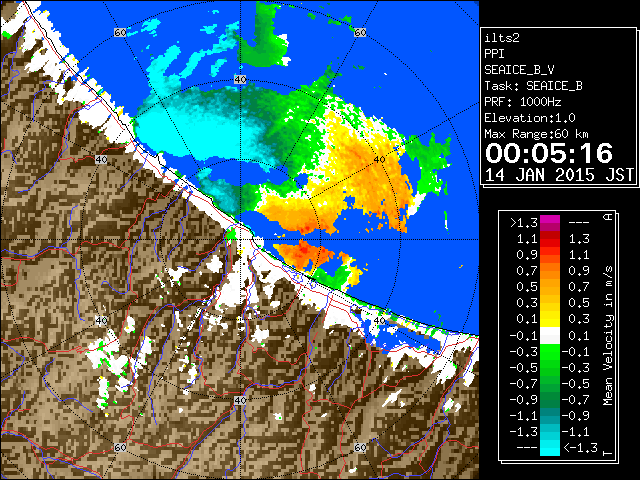640x480 pixels.
Task: Click the 'PRF: 1000Hz' entry
Action: coord(522,102)
